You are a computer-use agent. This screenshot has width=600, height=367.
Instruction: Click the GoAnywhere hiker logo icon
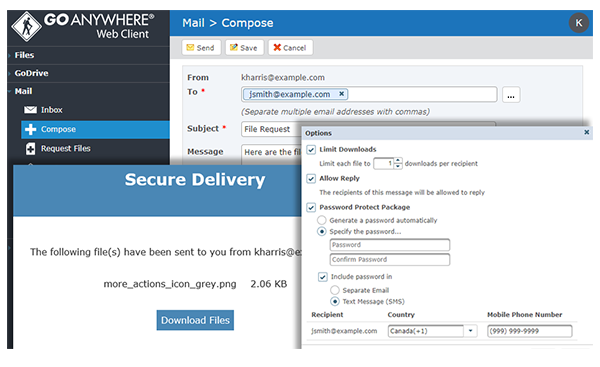click(x=26, y=26)
